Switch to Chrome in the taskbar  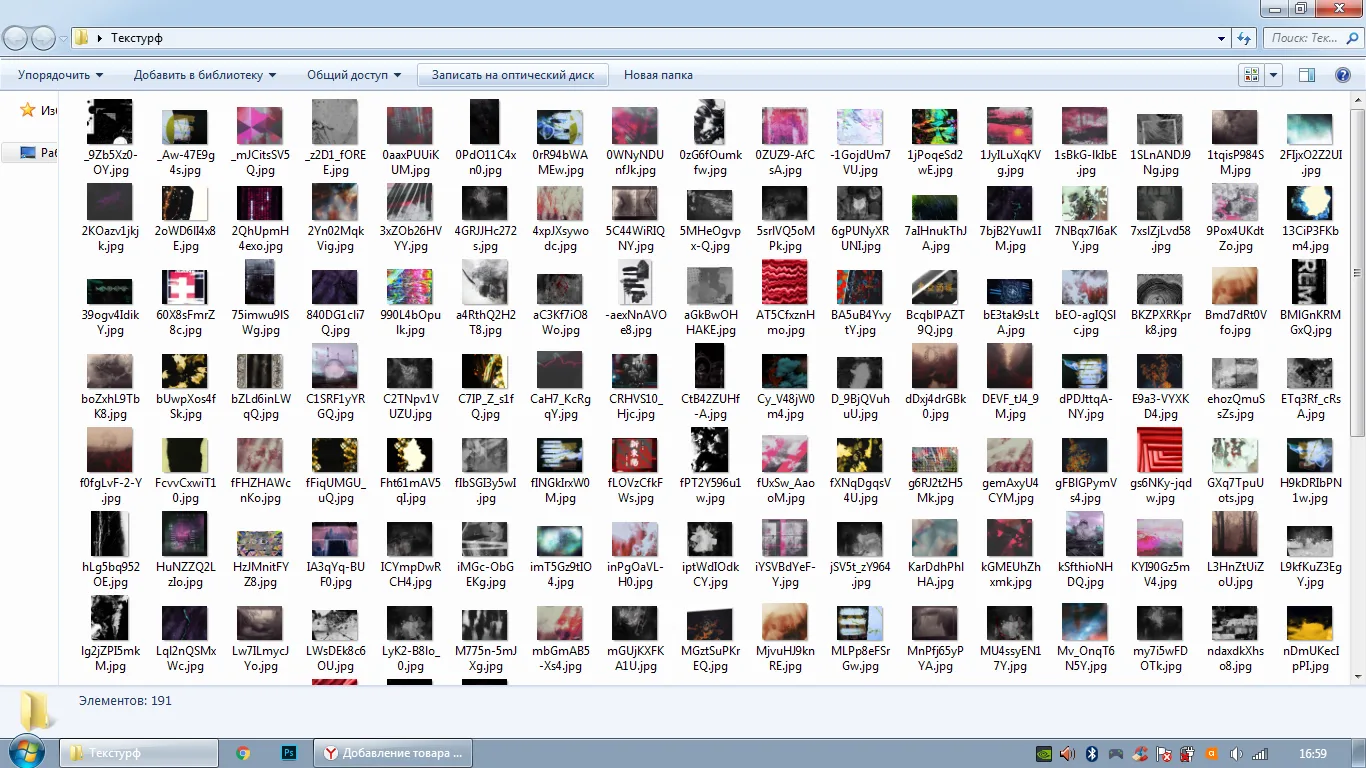pos(243,753)
